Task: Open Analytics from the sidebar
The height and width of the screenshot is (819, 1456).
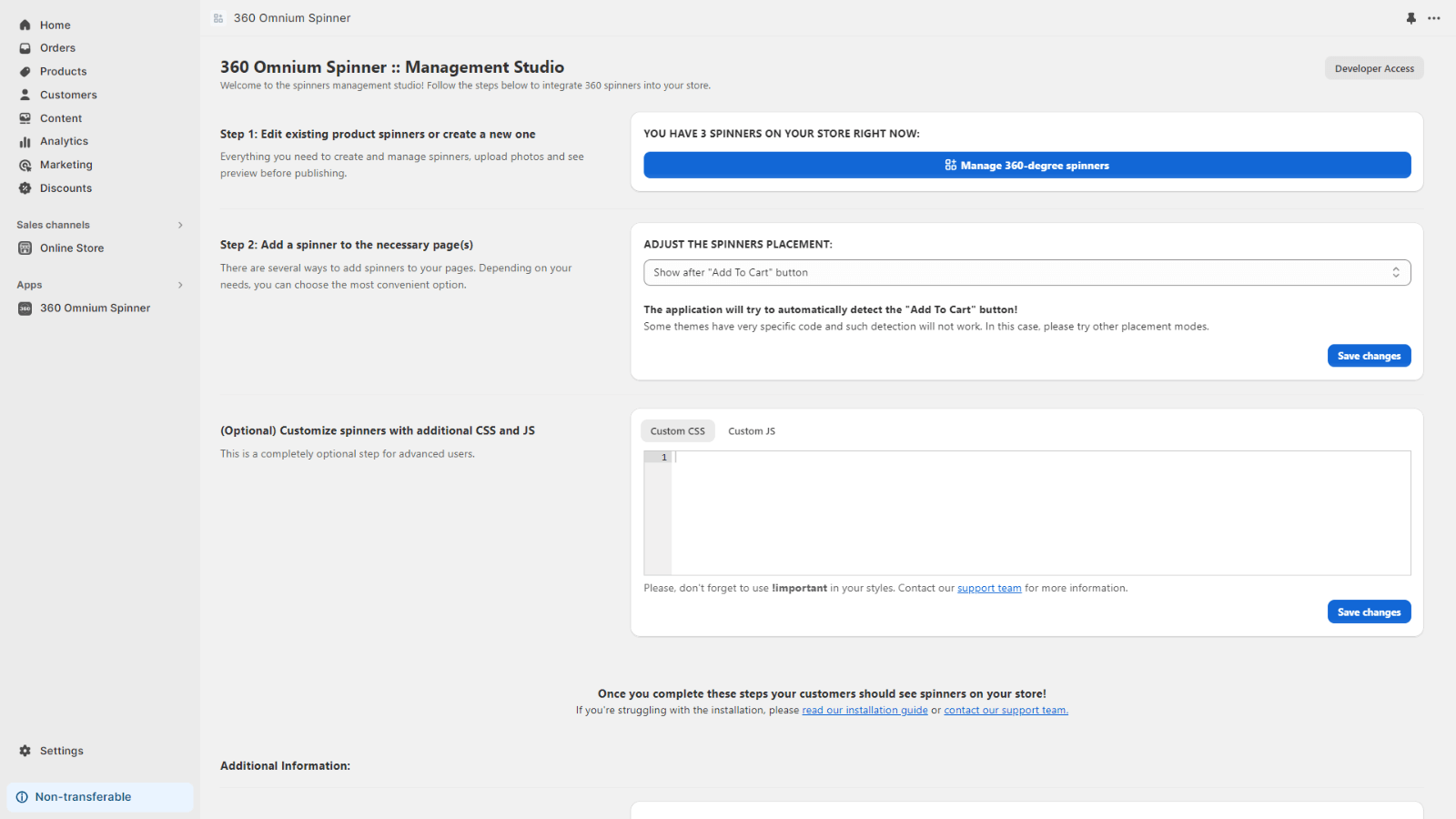Action: click(64, 141)
